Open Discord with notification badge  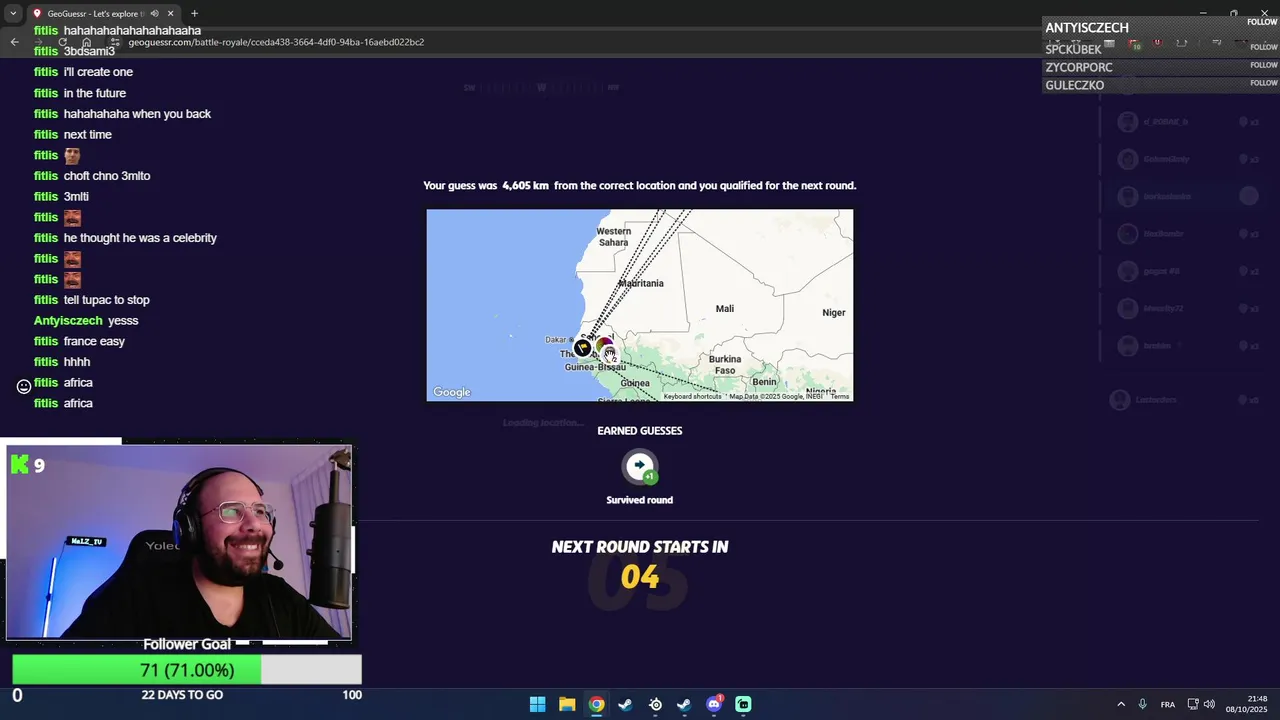(714, 704)
